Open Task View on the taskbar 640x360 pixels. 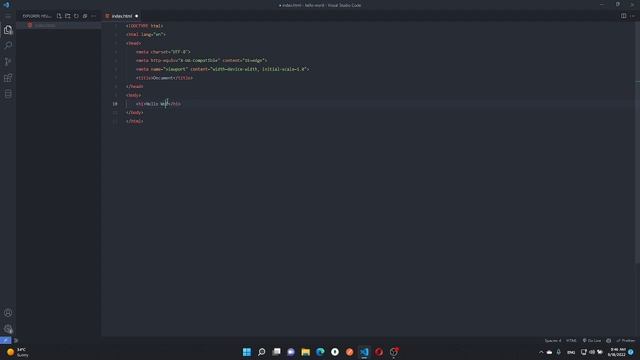(276, 352)
